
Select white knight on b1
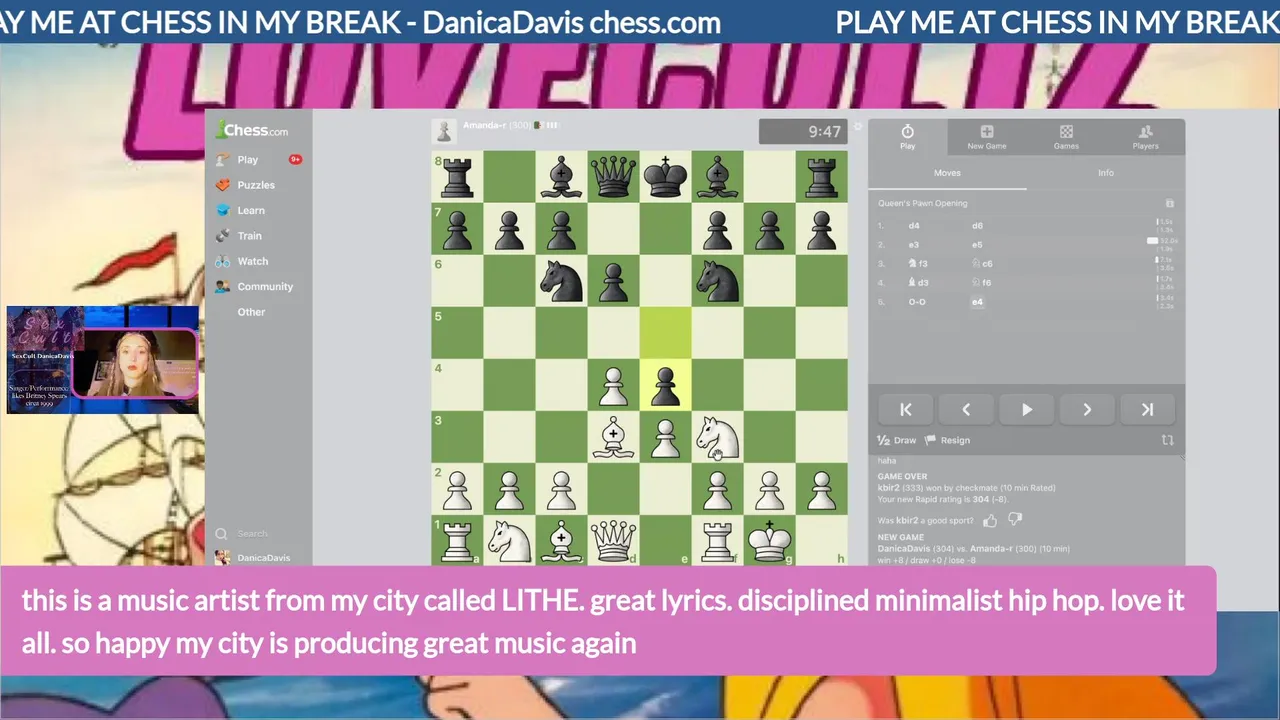pos(509,541)
